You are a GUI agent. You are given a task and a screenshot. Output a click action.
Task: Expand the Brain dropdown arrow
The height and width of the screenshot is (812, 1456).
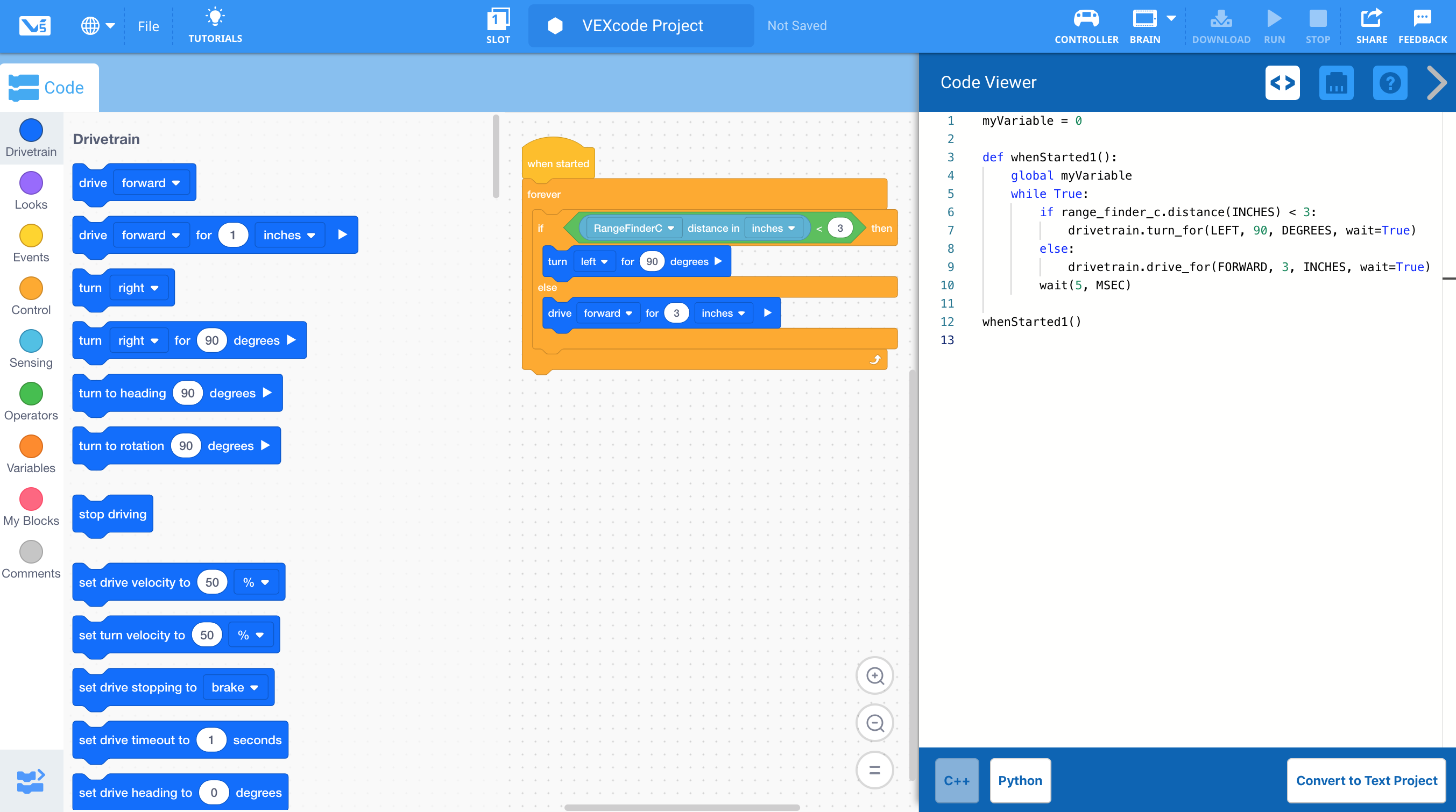tap(1172, 18)
